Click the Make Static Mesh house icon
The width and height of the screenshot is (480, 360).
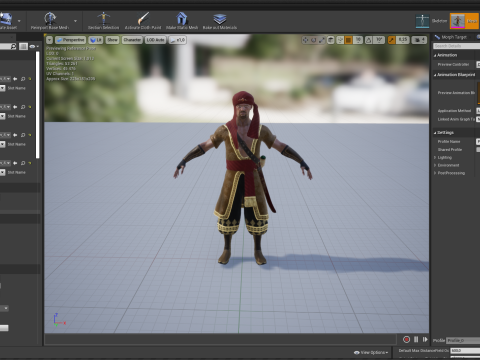click(182, 19)
